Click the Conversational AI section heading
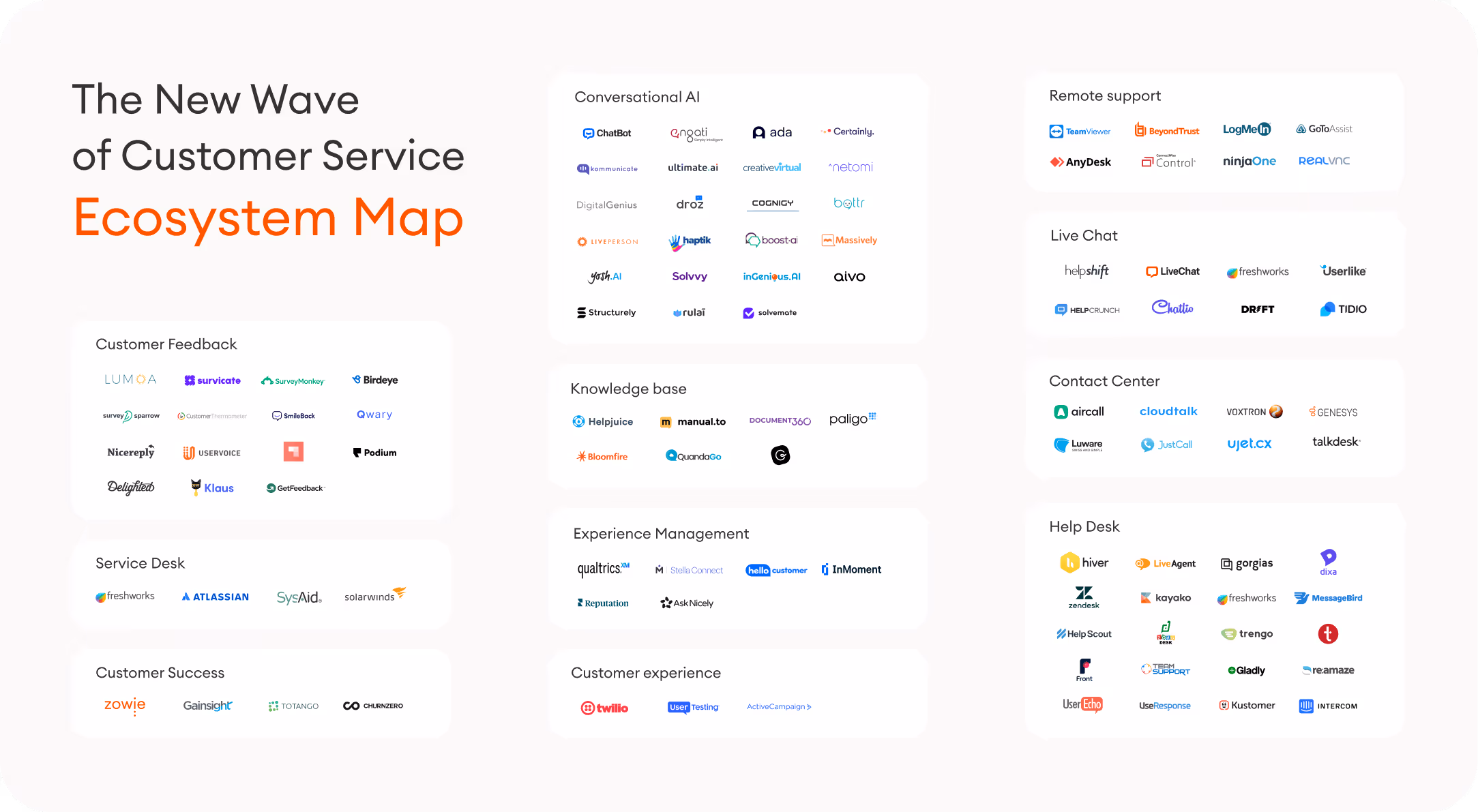 (636, 97)
